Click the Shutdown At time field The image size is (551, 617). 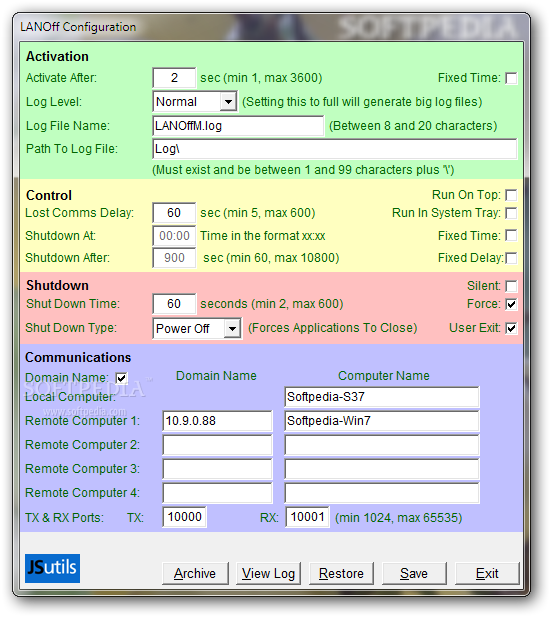point(174,236)
